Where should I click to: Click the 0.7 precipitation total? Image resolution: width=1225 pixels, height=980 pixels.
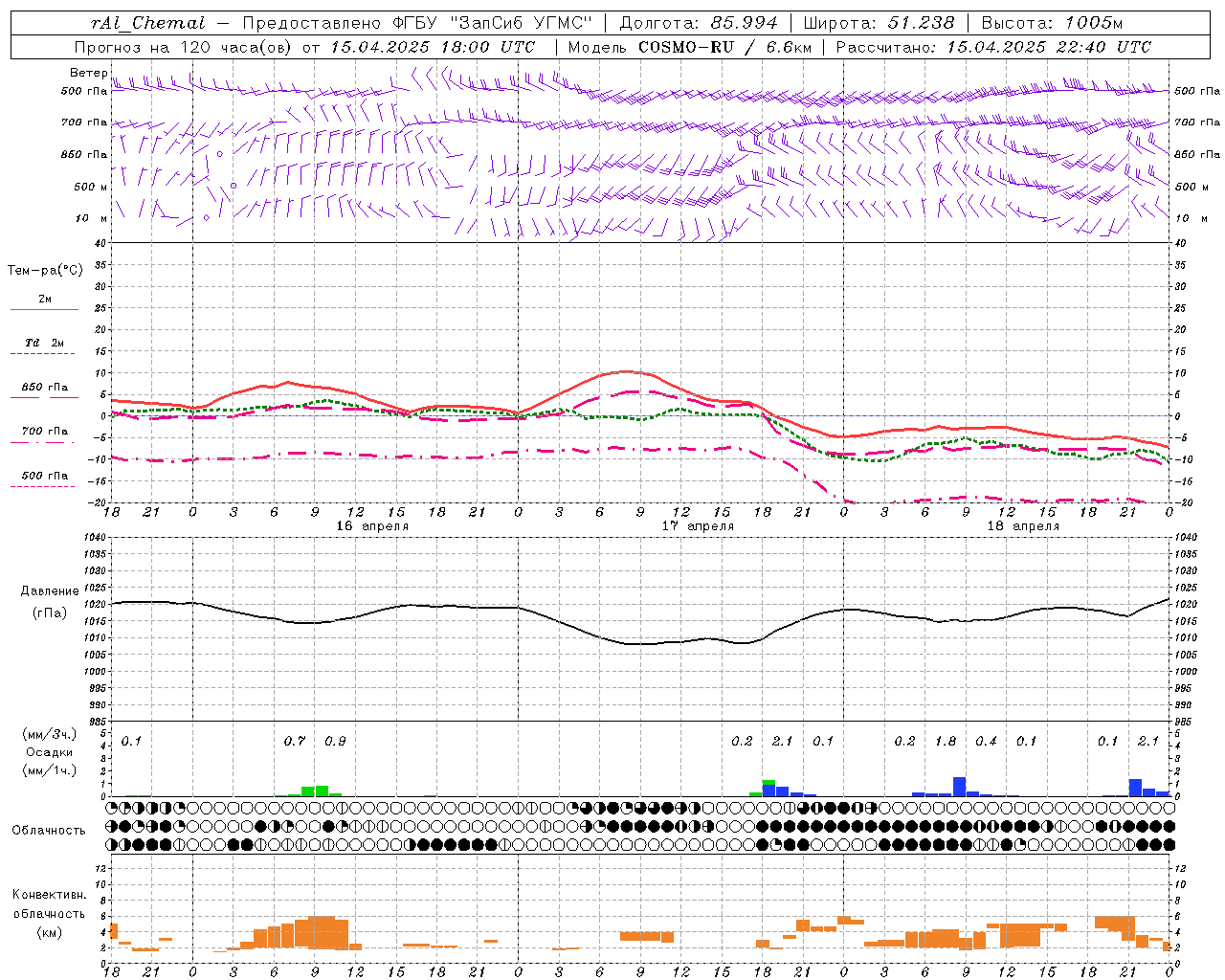coord(295,742)
